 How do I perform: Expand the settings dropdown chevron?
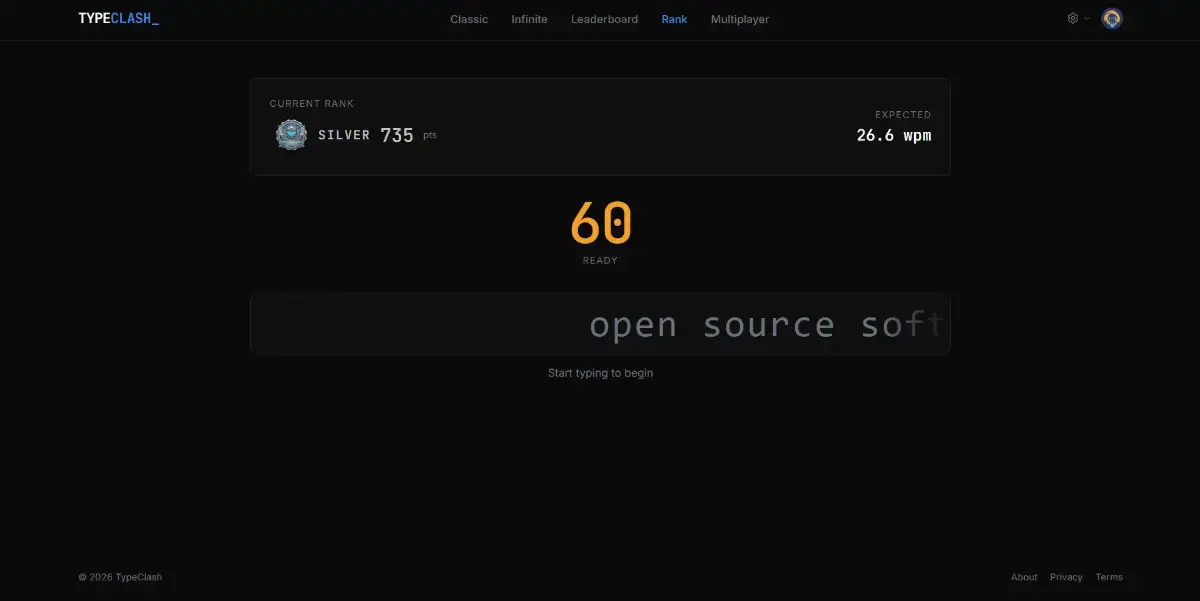pyautogui.click(x=1086, y=18)
